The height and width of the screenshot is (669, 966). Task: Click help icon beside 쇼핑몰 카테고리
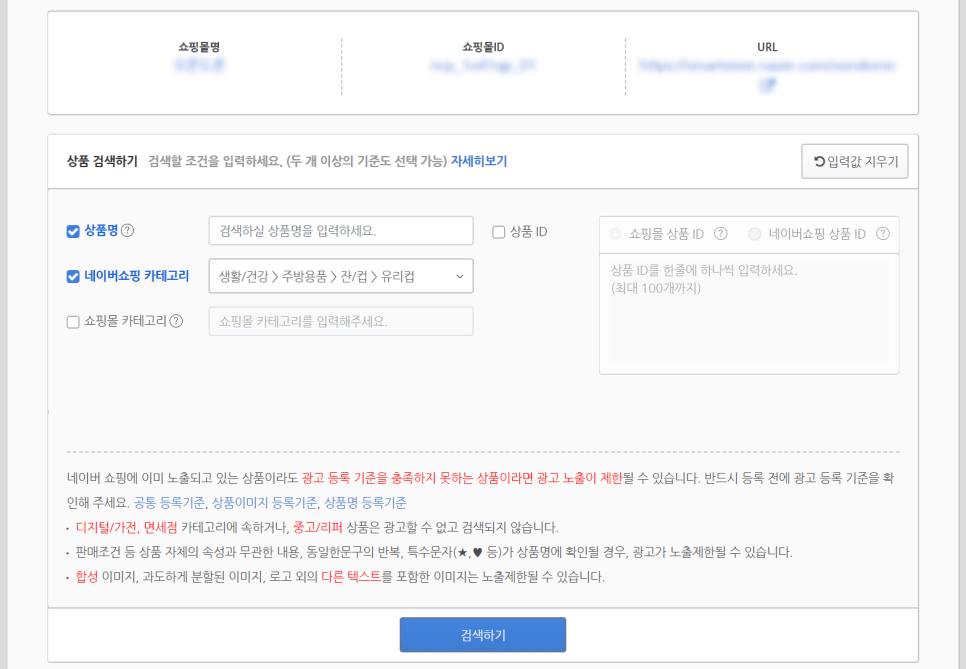[176, 321]
